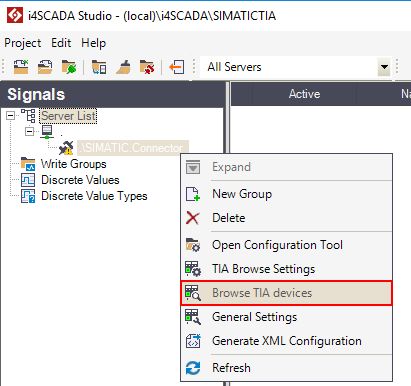Open the Project menu
Image resolution: width=411 pixels, height=386 pixels.
coord(23,43)
